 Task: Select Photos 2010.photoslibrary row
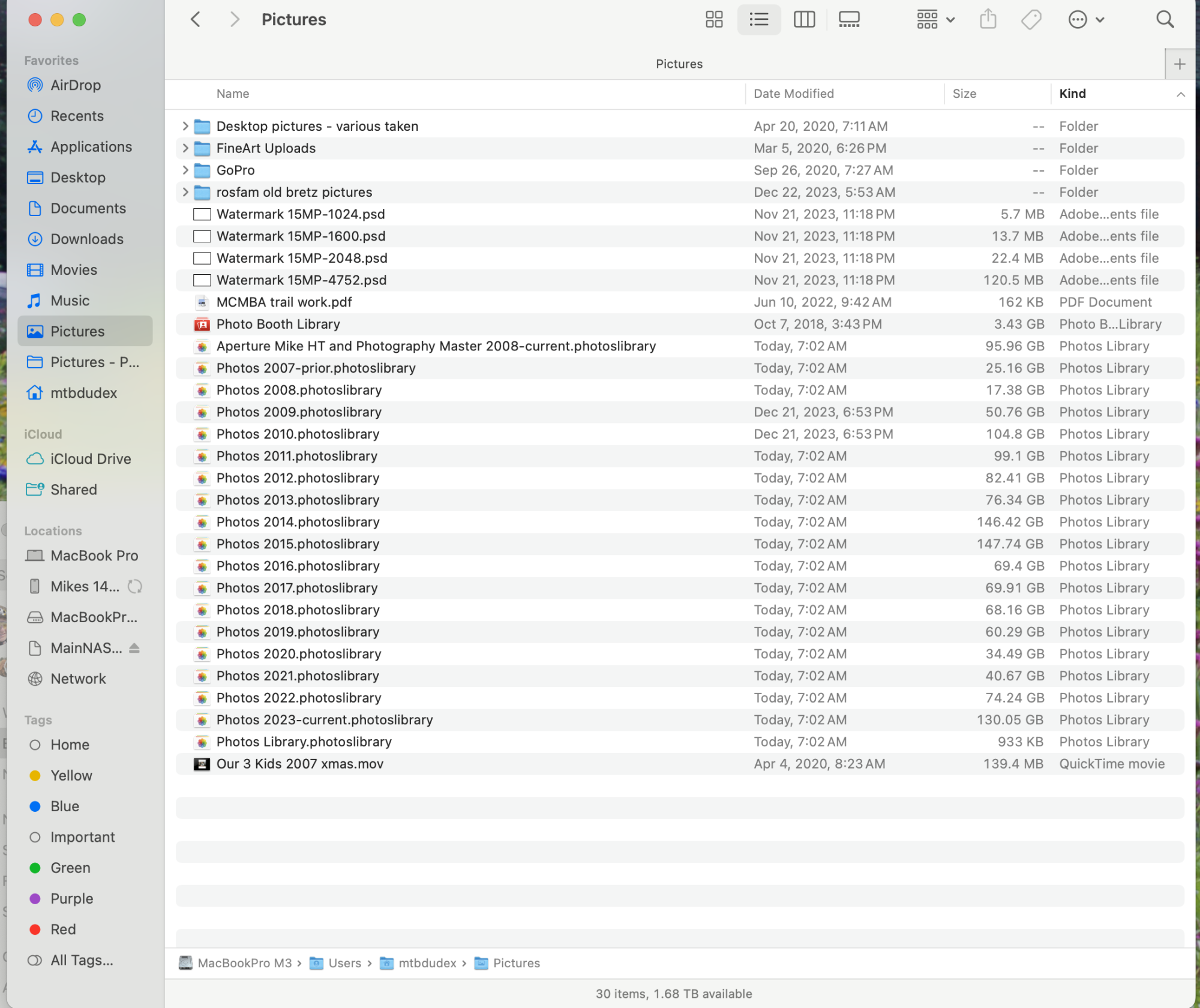[x=680, y=434]
